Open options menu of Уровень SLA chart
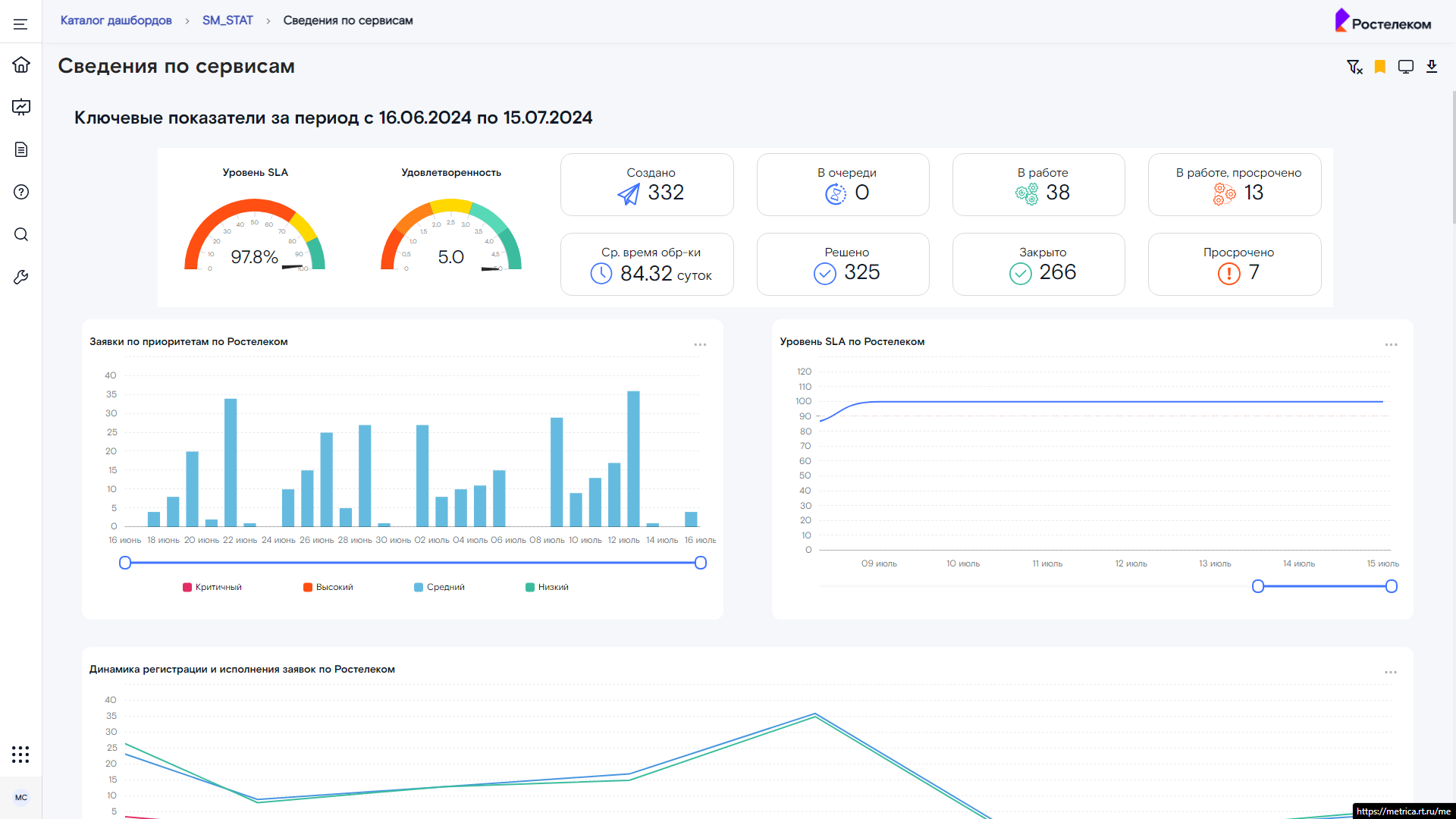The image size is (1456, 819). (1391, 345)
